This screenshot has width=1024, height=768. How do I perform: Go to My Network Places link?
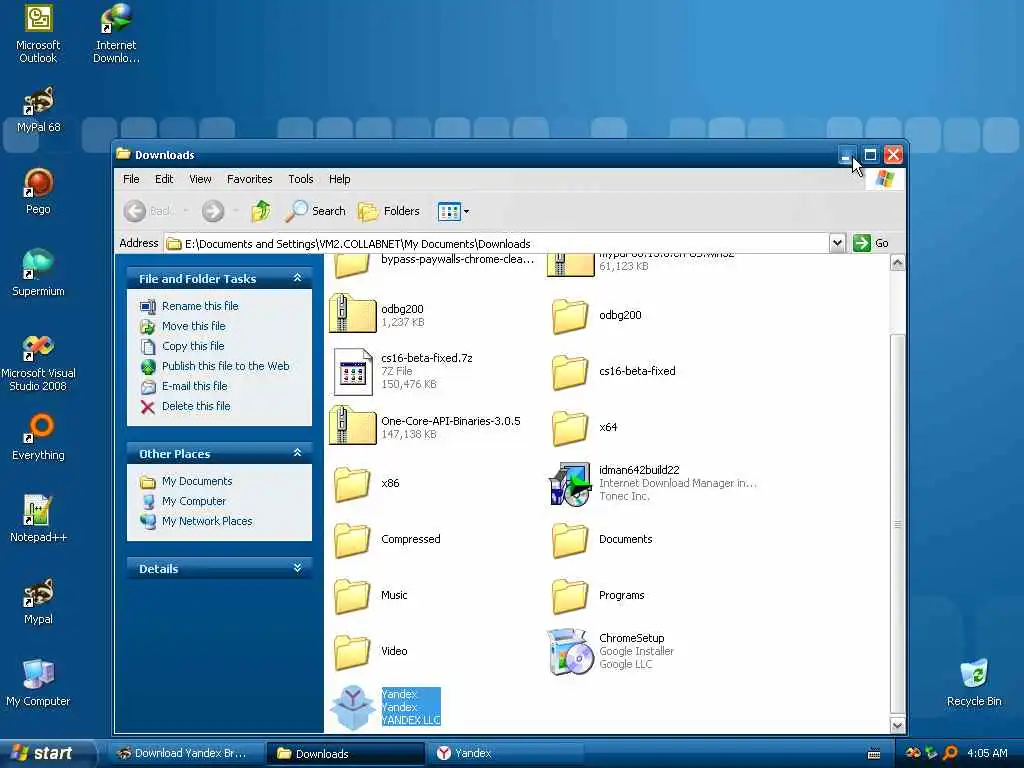coord(206,521)
